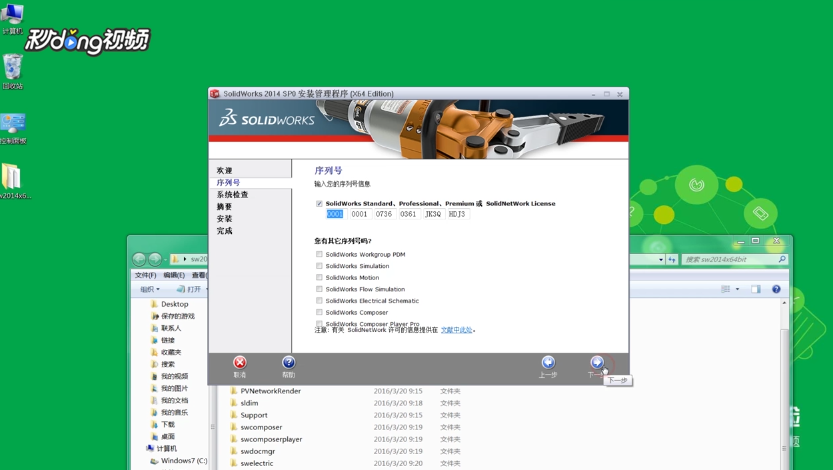Enable SolidWorks Workgroup PDM checkbox
Image resolution: width=833 pixels, height=470 pixels.
coord(319,254)
